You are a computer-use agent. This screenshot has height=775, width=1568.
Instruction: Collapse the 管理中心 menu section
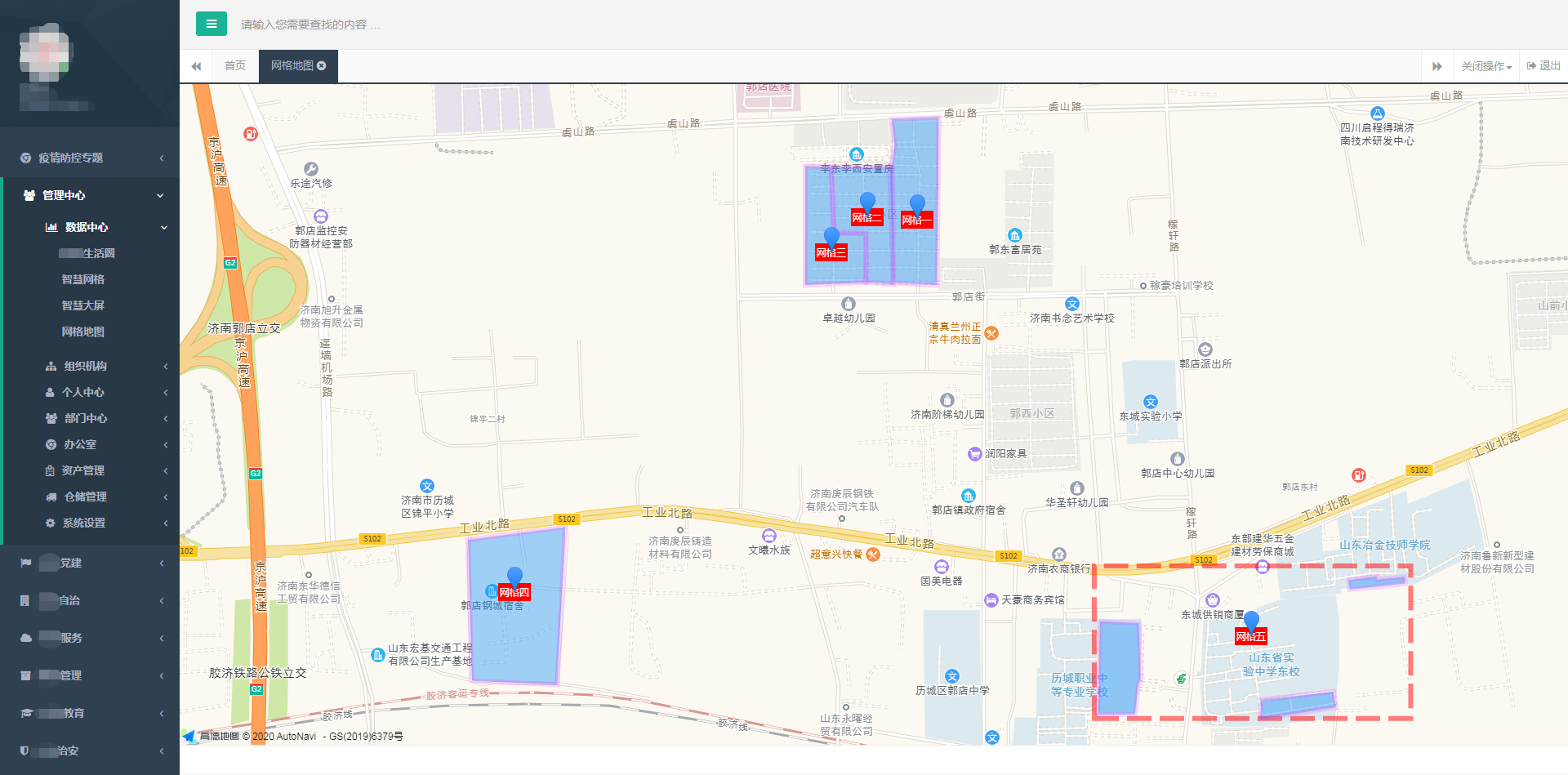pos(90,195)
